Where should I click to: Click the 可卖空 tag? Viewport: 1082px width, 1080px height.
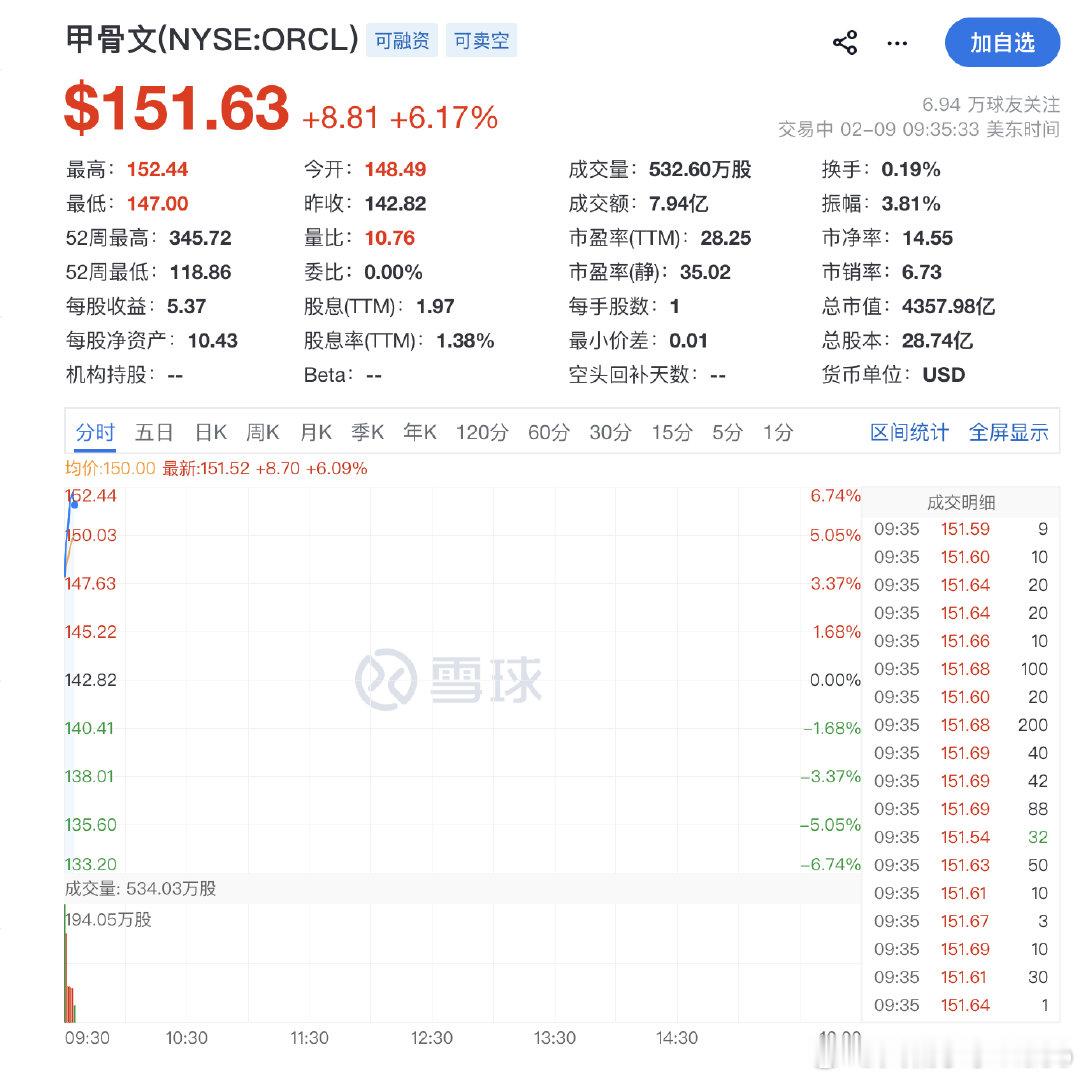[481, 40]
